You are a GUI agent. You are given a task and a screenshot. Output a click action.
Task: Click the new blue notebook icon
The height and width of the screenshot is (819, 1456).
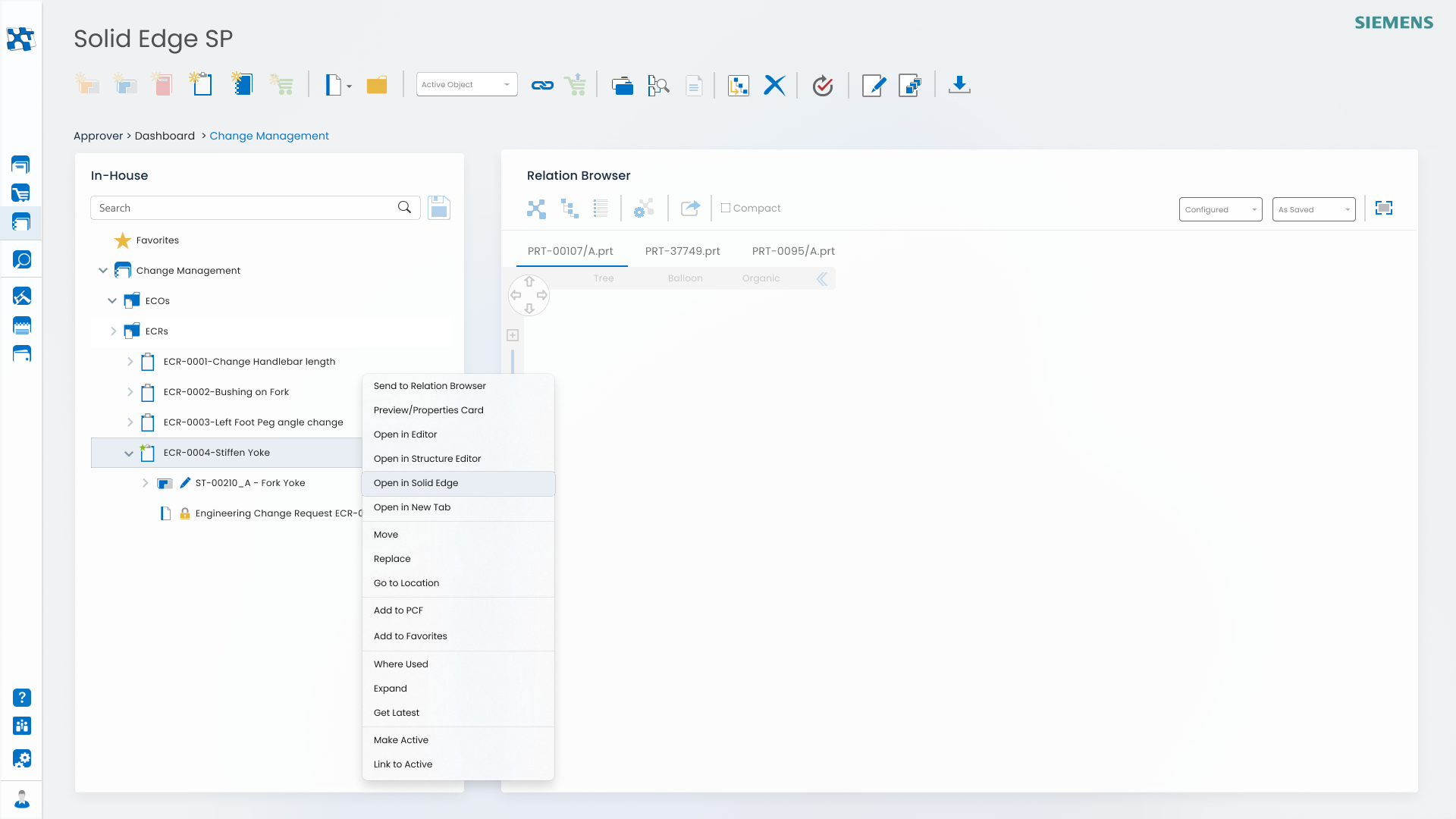tap(242, 83)
